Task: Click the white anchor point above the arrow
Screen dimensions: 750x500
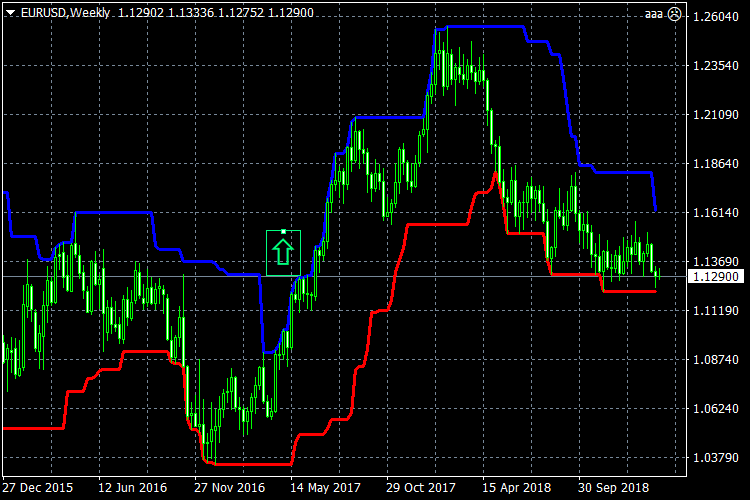Action: point(284,232)
